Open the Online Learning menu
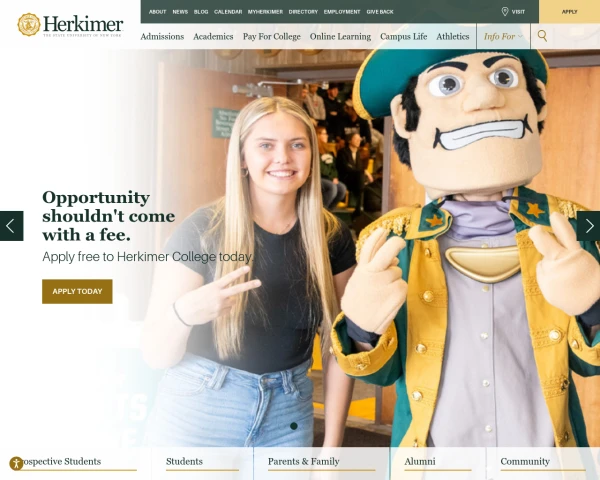Viewport: 600px width, 480px height. (x=340, y=36)
